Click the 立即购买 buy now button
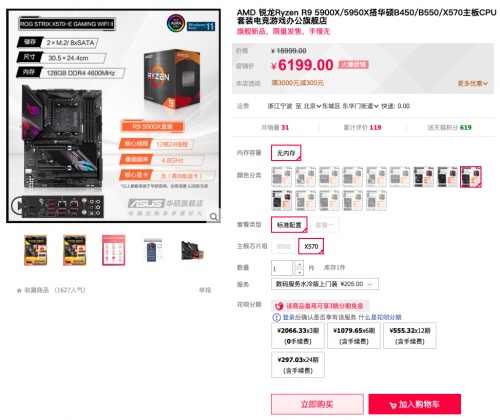Image resolution: width=500 pixels, height=420 pixels. click(317, 404)
